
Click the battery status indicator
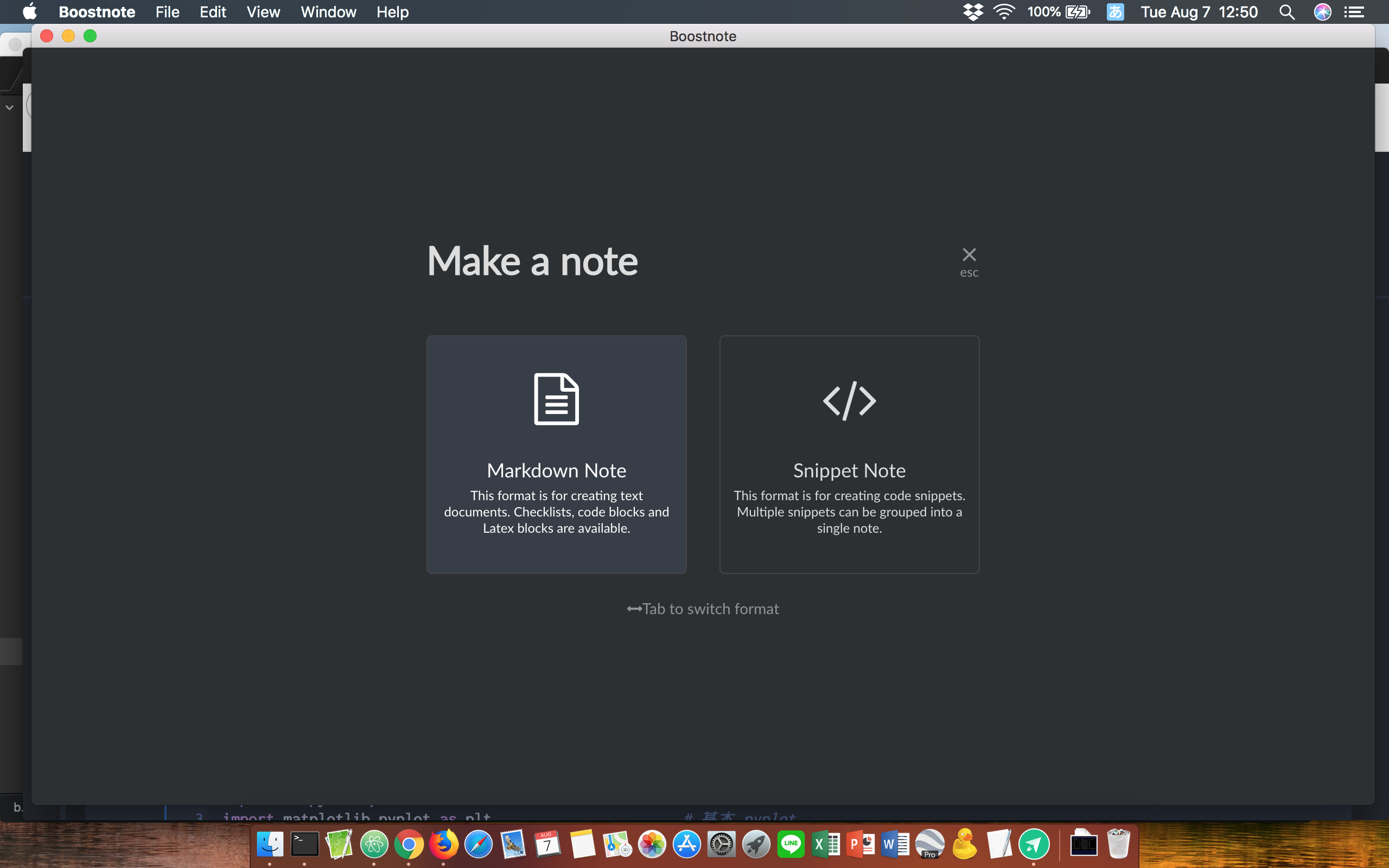coord(1059,12)
